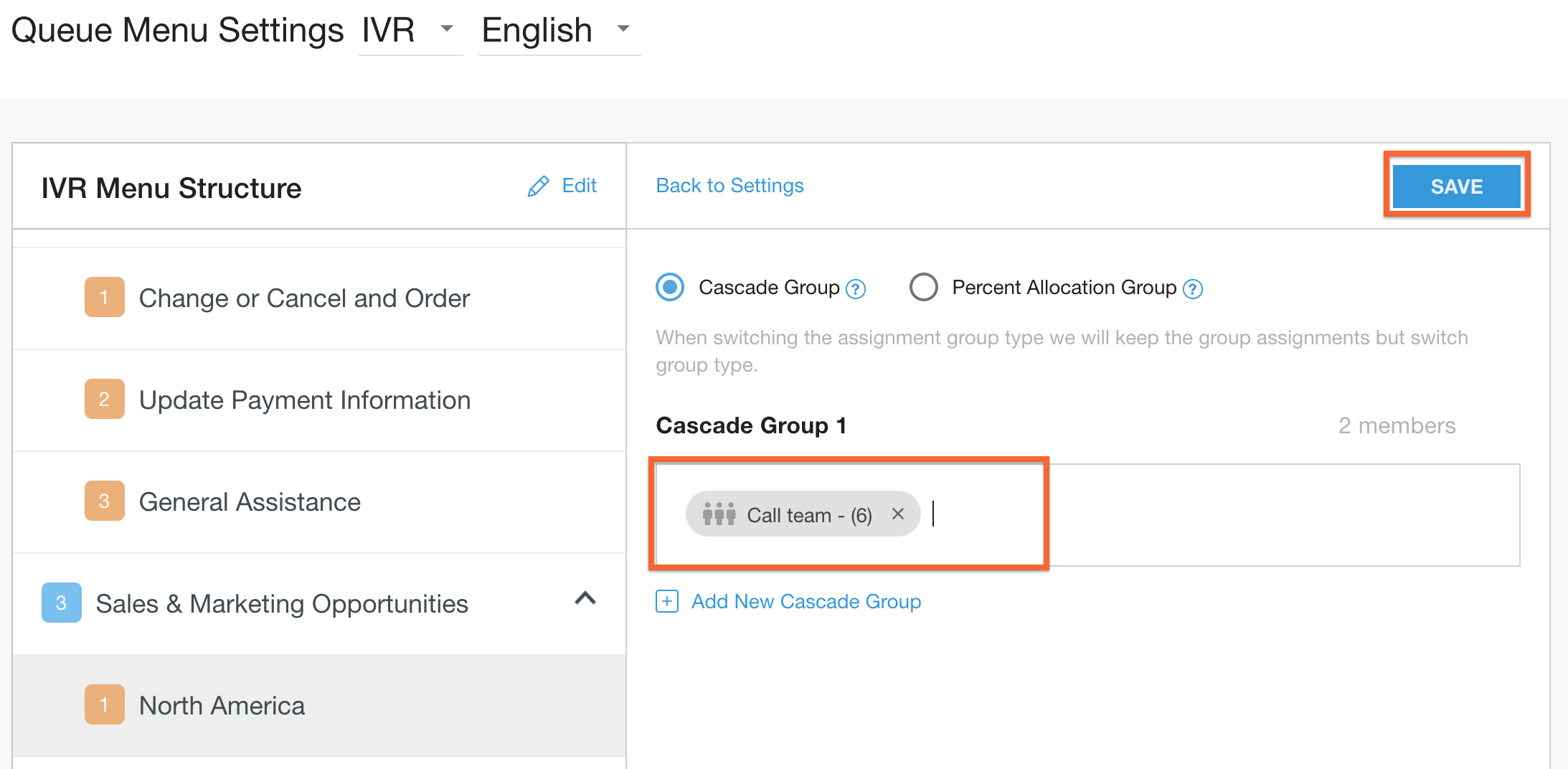Click the pencil Edit icon
1568x769 pixels.
pyautogui.click(x=538, y=187)
